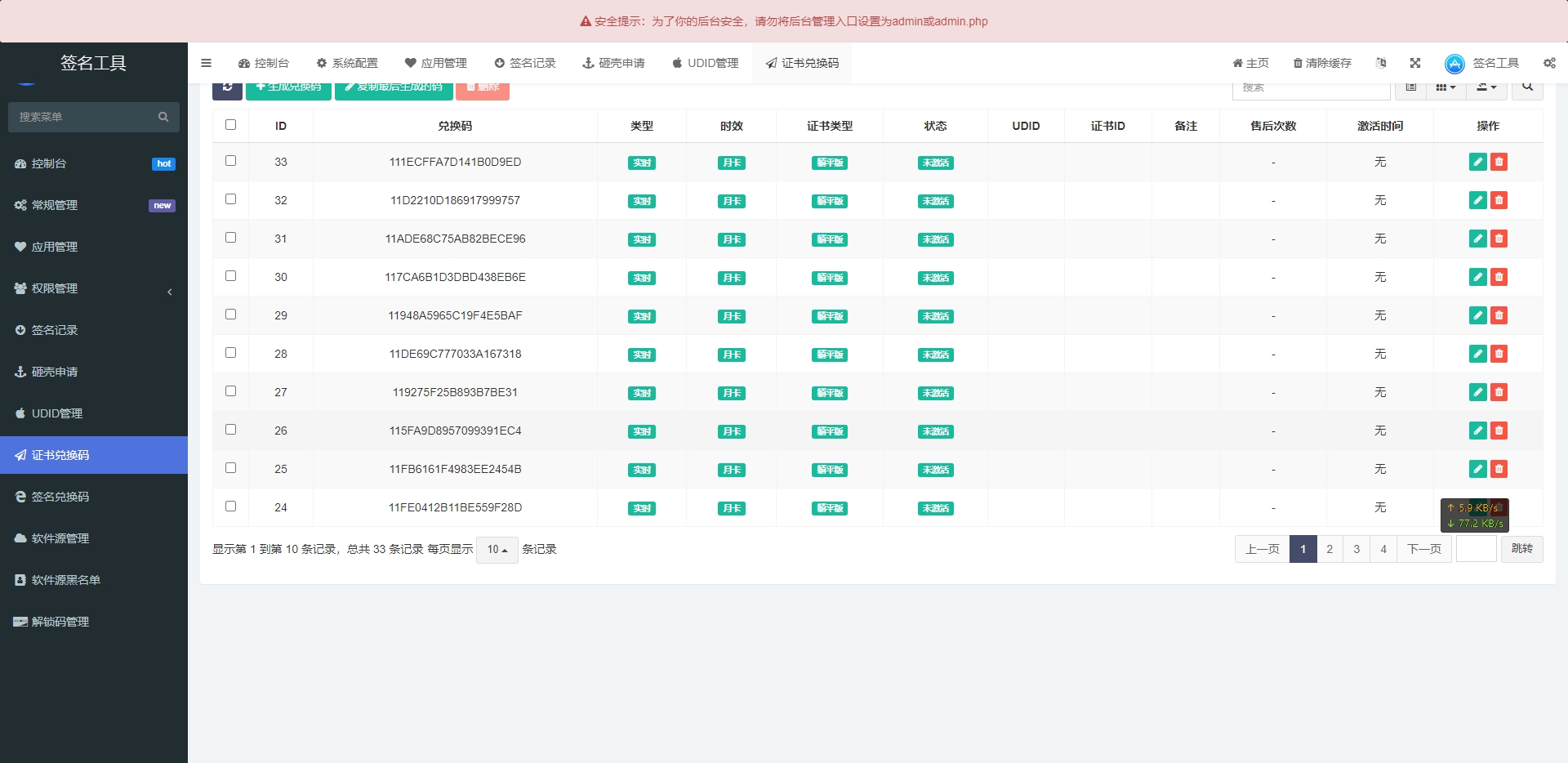Check the checkbox for row ID 32
This screenshot has height=763, width=1568.
tap(230, 199)
